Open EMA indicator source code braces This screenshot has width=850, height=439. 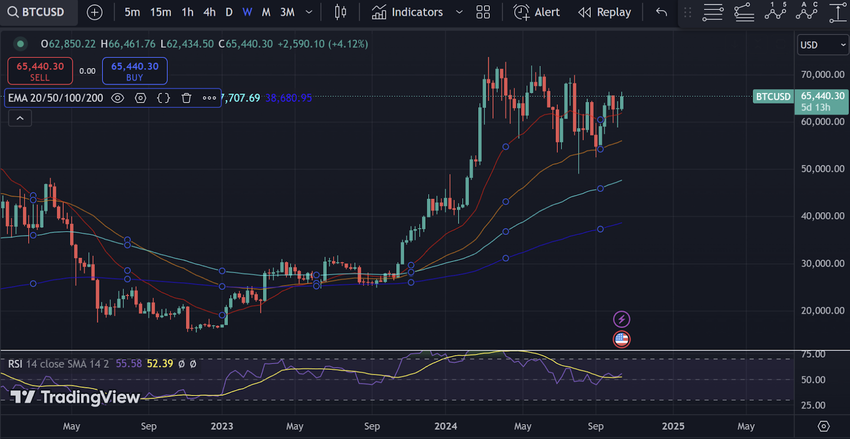click(x=164, y=98)
